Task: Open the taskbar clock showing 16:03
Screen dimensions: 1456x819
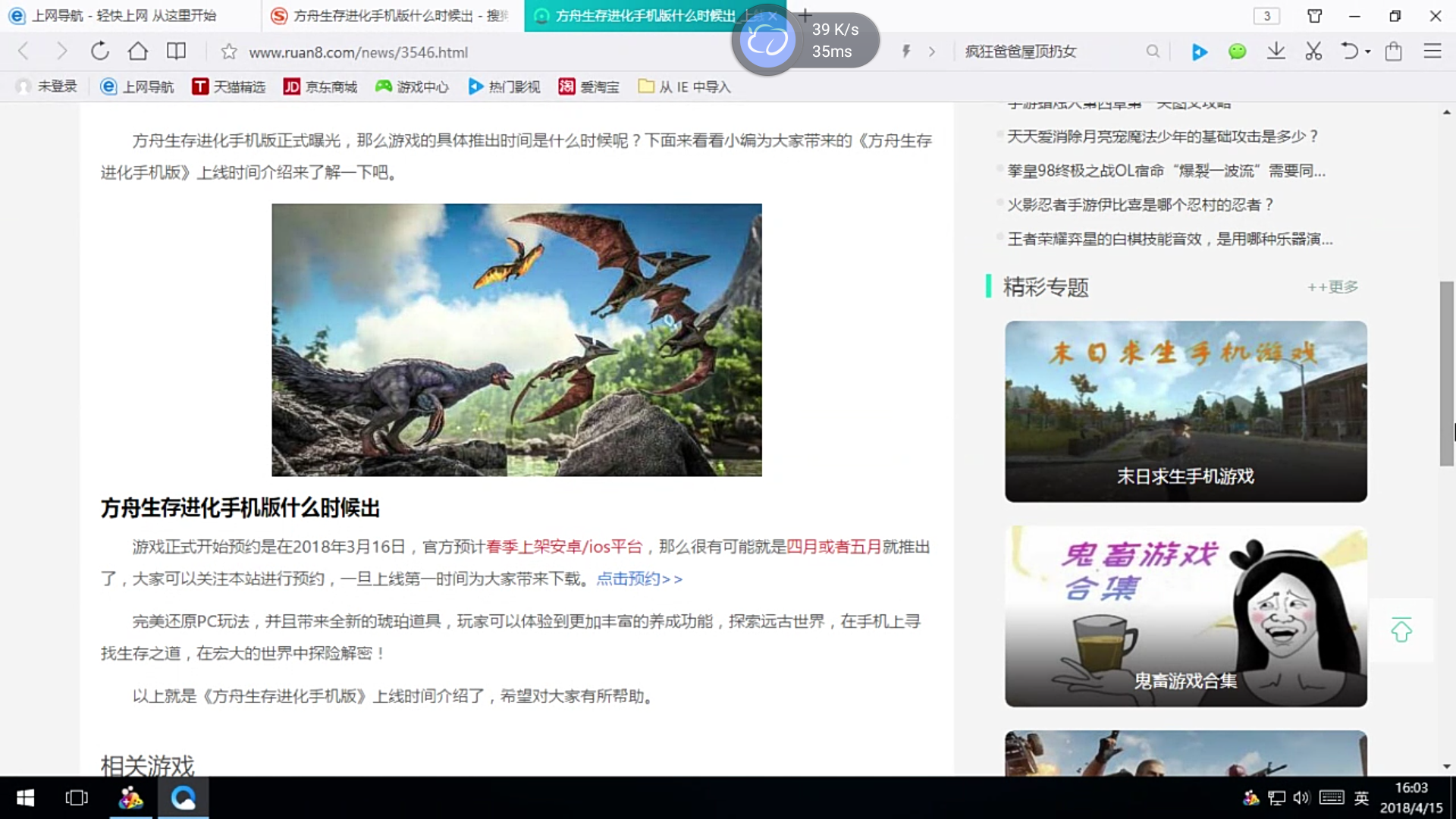Action: (1411, 798)
